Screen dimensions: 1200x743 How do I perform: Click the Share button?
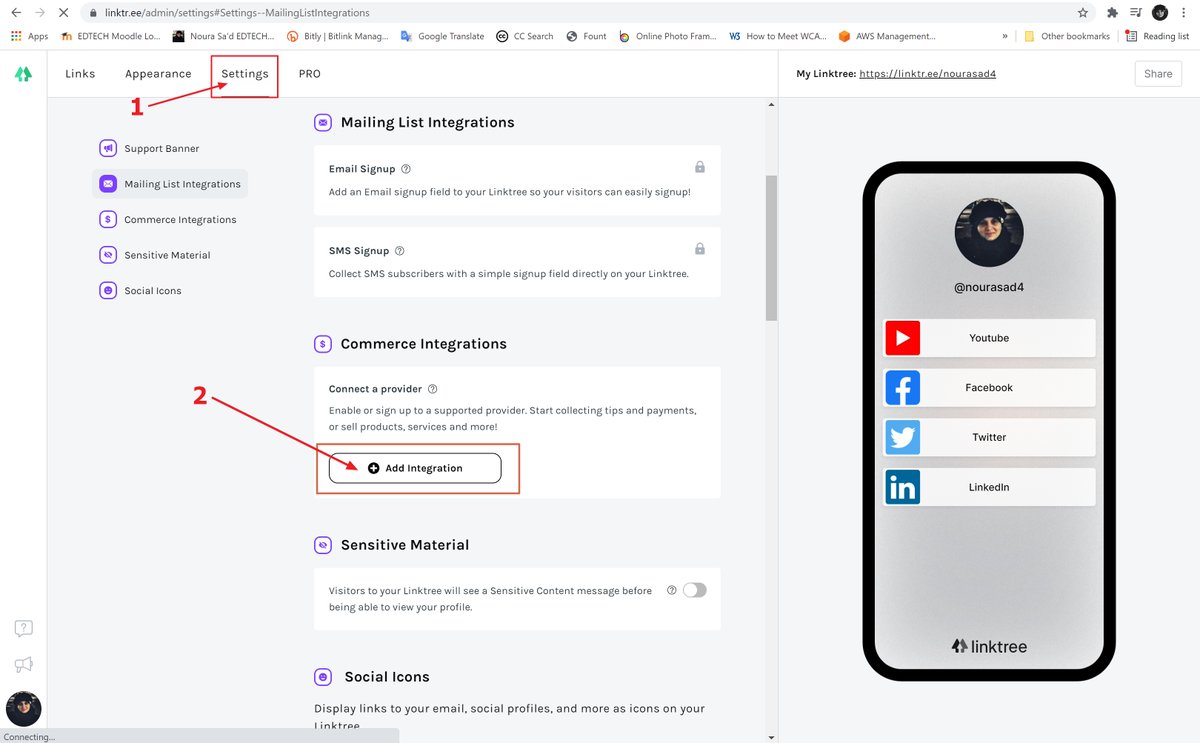pos(1158,74)
